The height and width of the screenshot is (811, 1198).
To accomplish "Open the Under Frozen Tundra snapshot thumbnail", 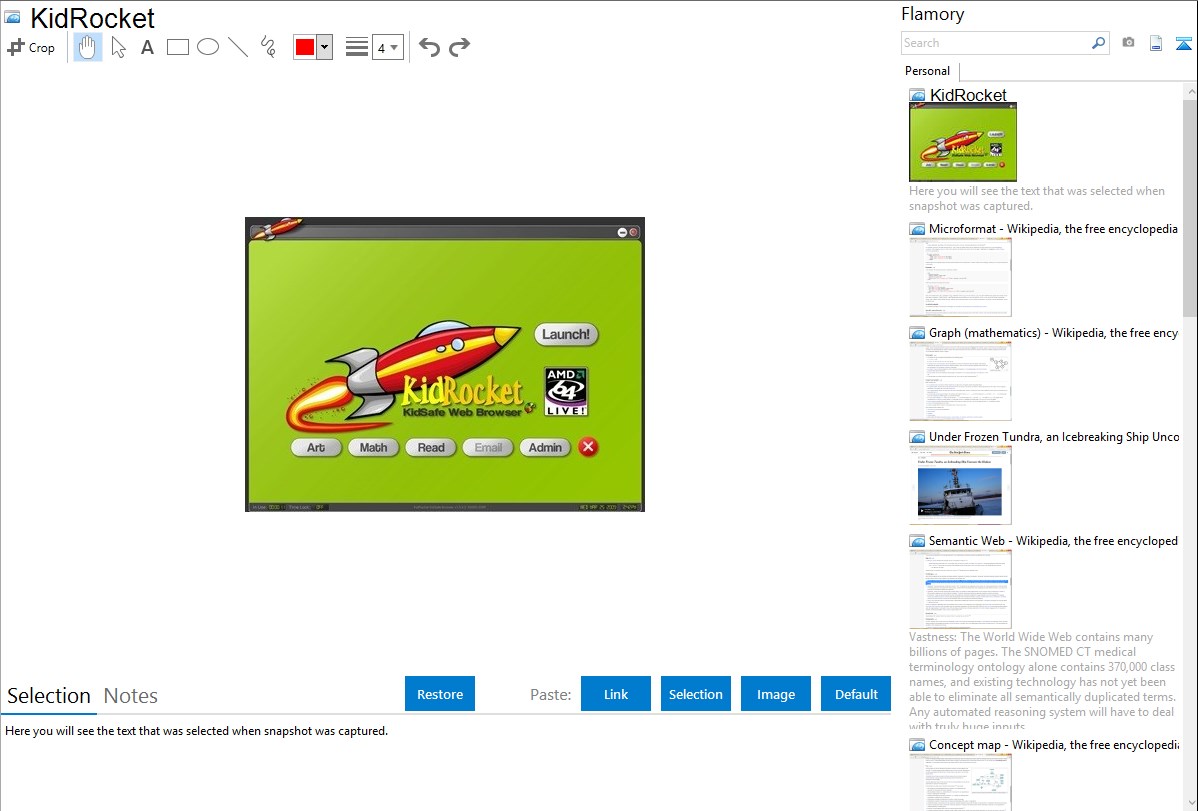I will (960, 485).
